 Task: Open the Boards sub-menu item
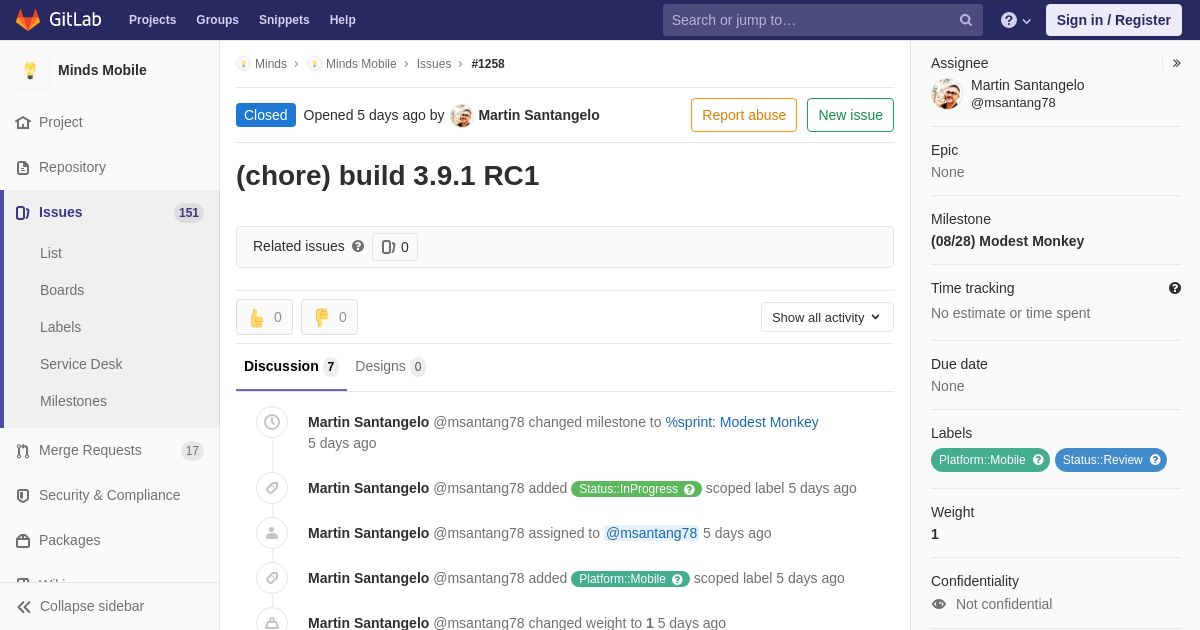[62, 290]
